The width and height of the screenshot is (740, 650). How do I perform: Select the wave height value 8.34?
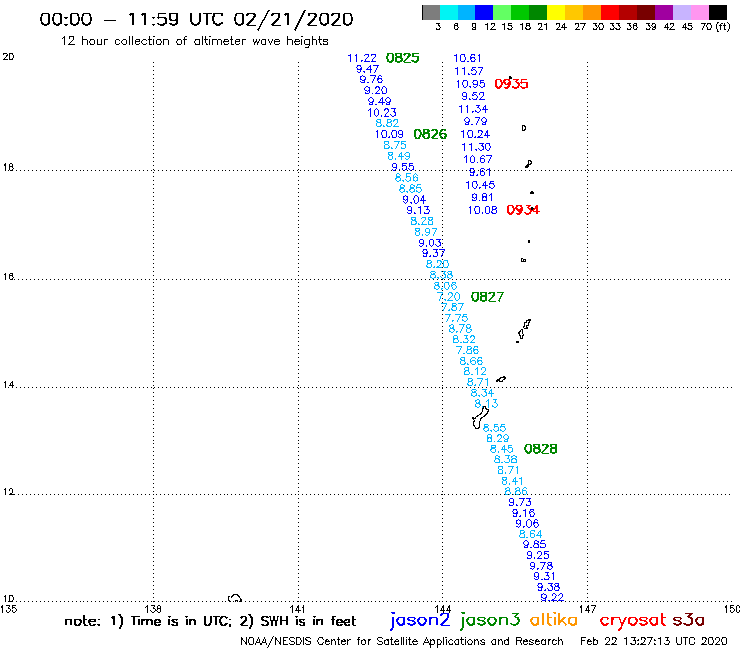(482, 393)
